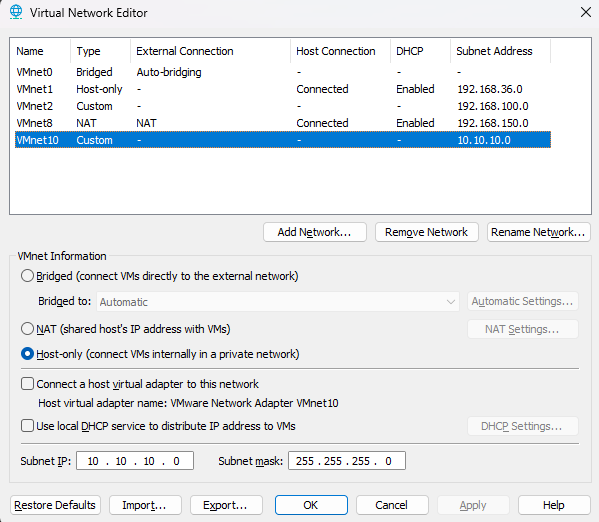Select the VMnet2 row

tap(283, 106)
